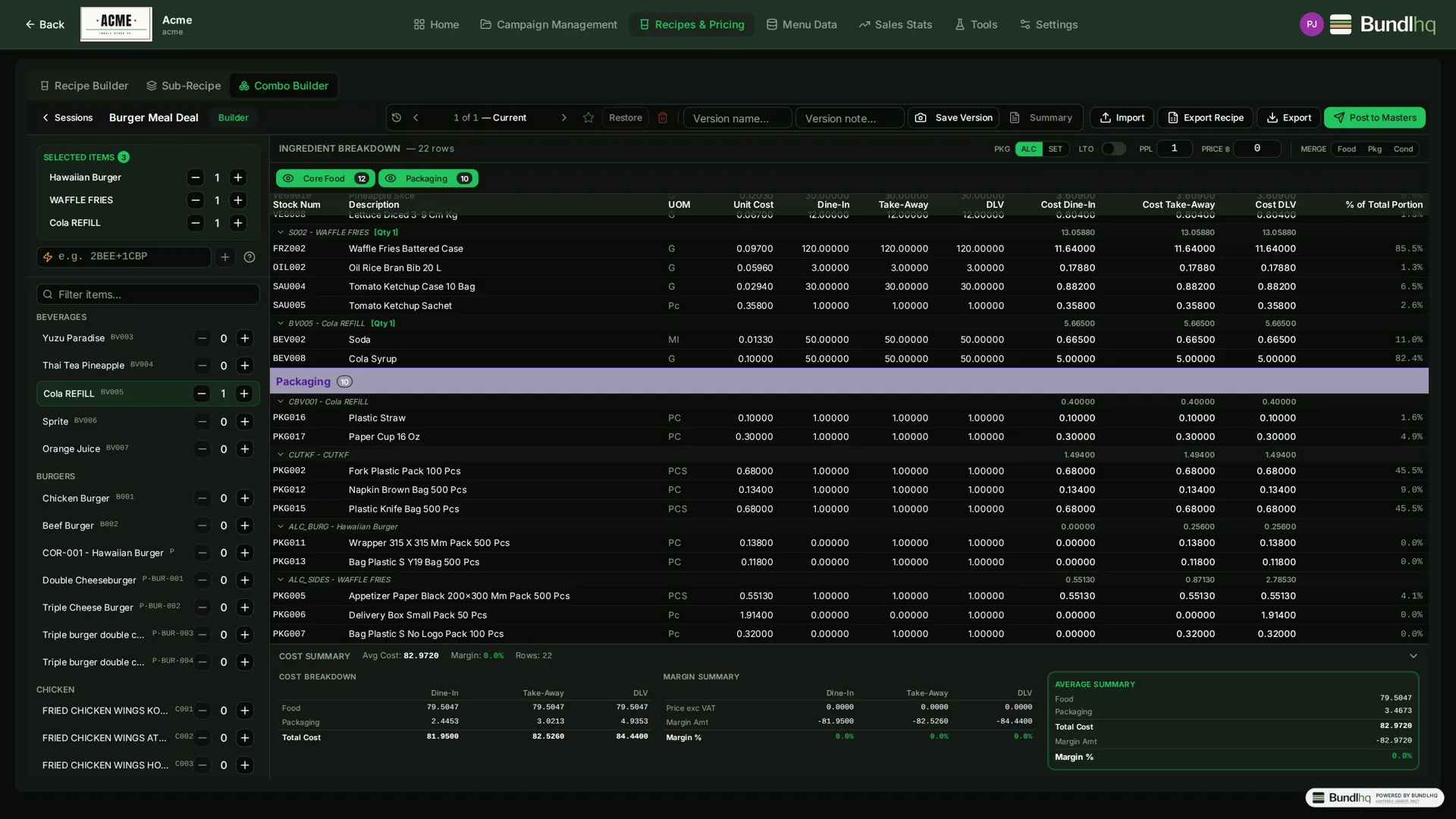Increase Sprite quantity with plus
This screenshot has height=819, width=1456.
244,422
